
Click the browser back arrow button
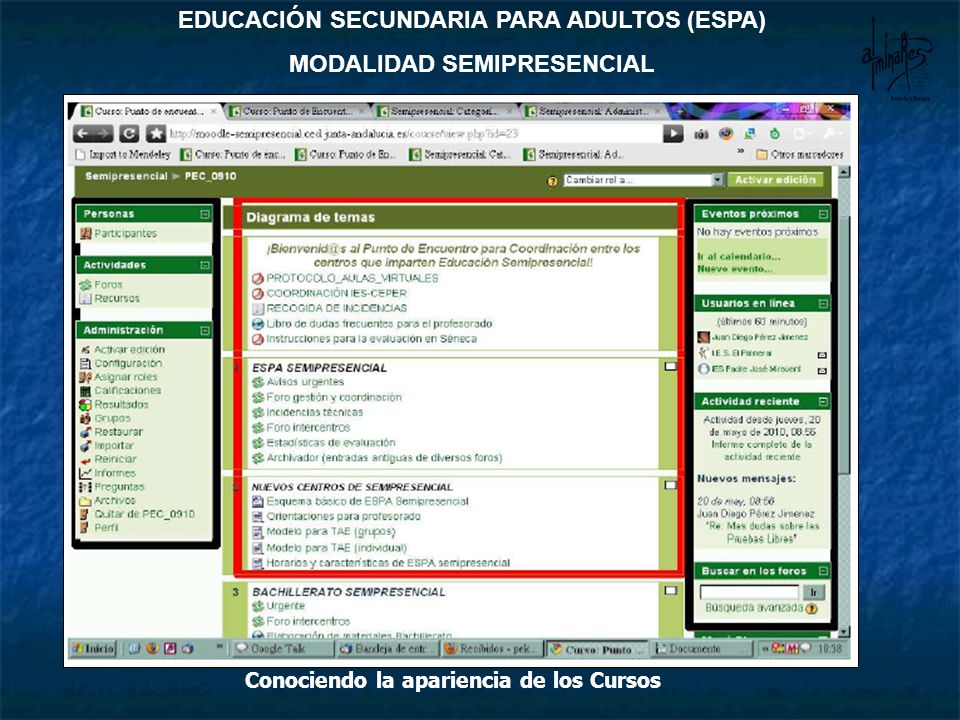pyautogui.click(x=83, y=133)
